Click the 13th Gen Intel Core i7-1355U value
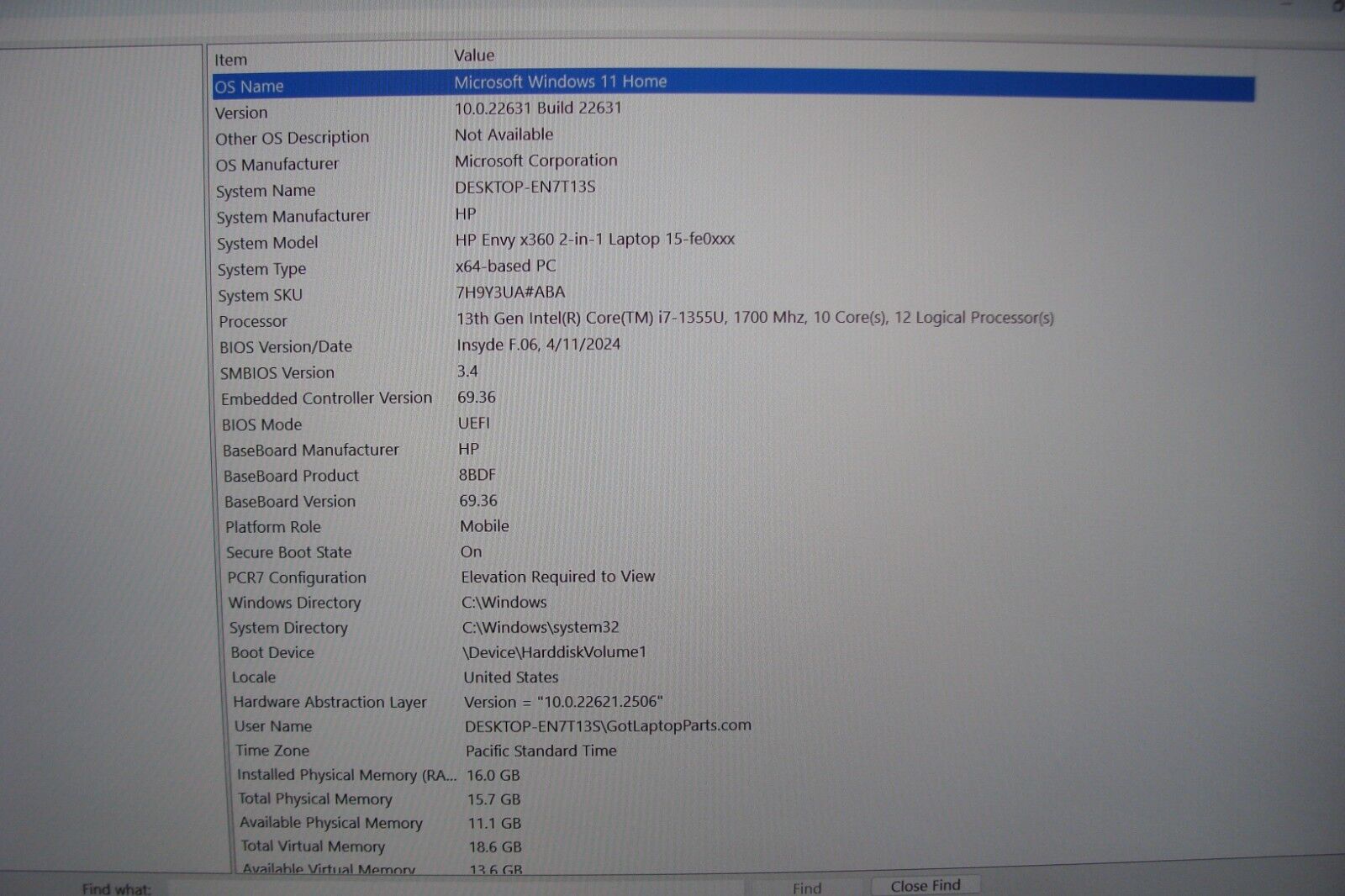 (755, 318)
